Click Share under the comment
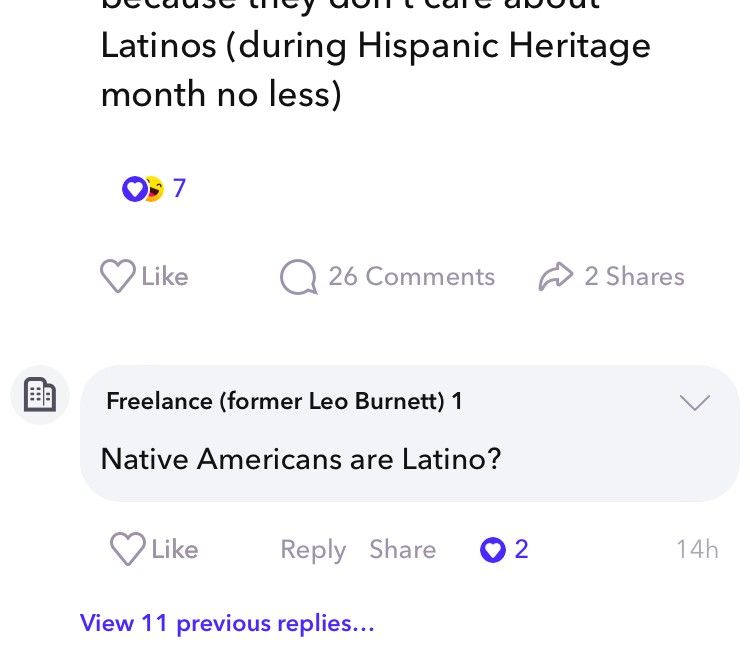The width and height of the screenshot is (750, 658). 403,549
